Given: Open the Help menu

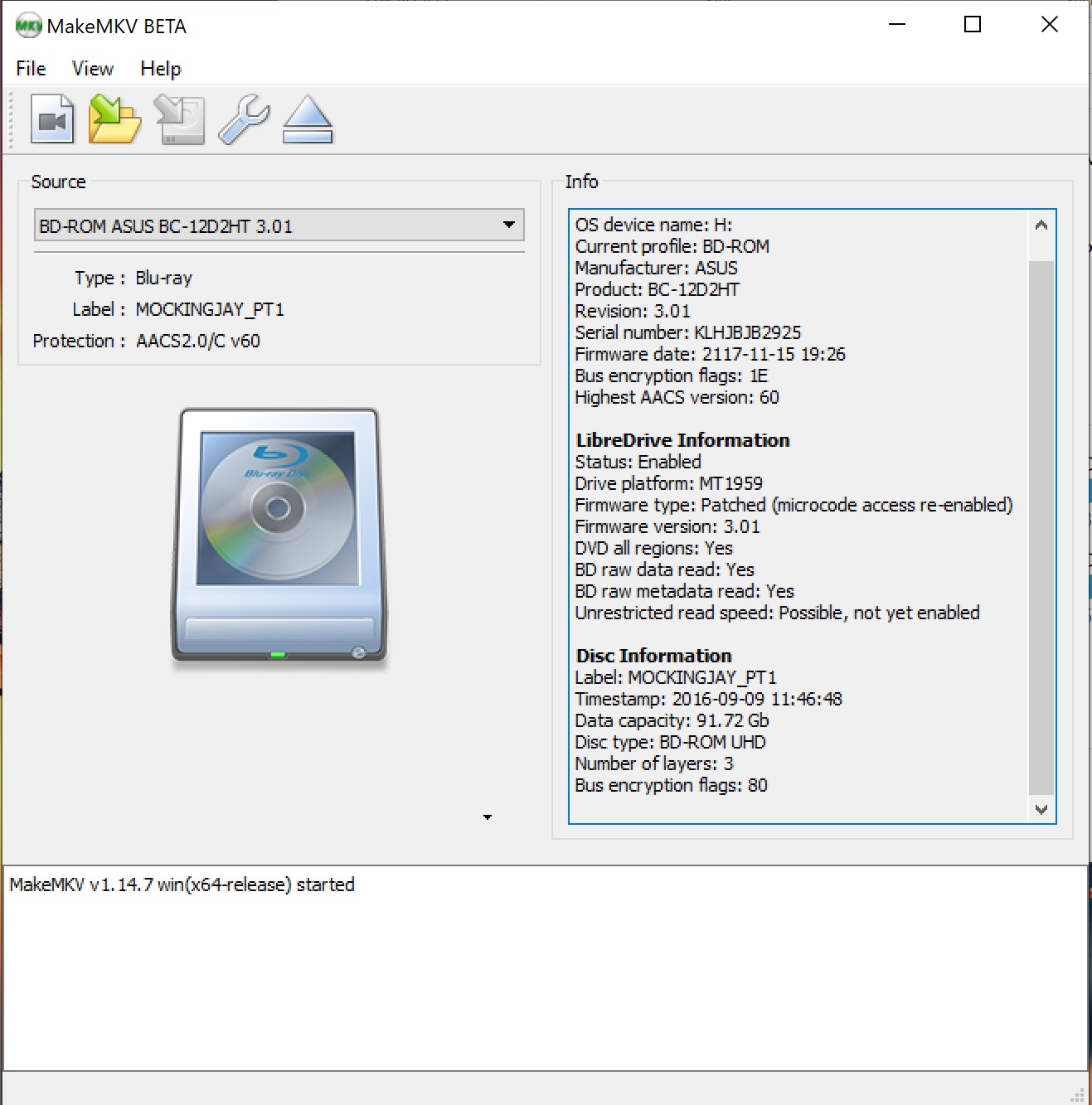Looking at the screenshot, I should point(160,69).
